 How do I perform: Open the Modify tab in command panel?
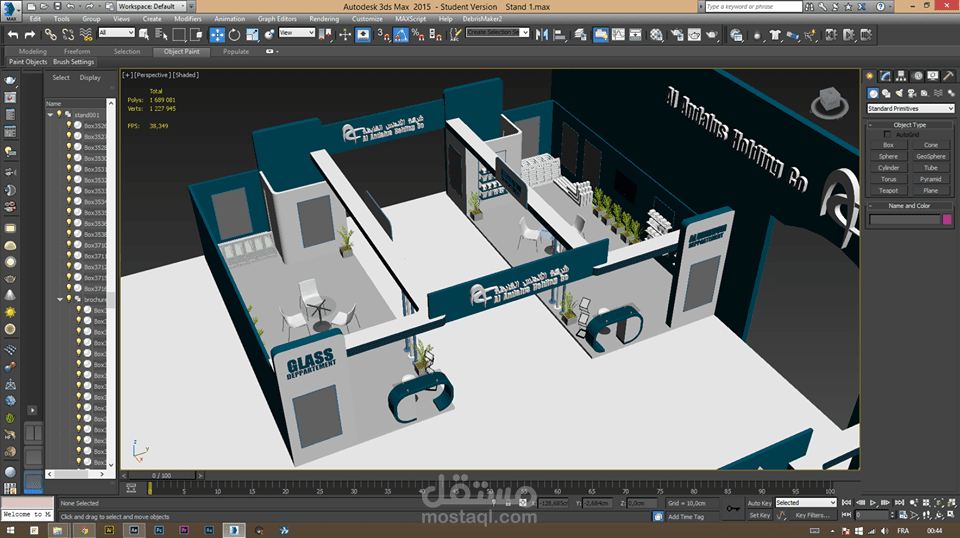pyautogui.click(x=885, y=76)
